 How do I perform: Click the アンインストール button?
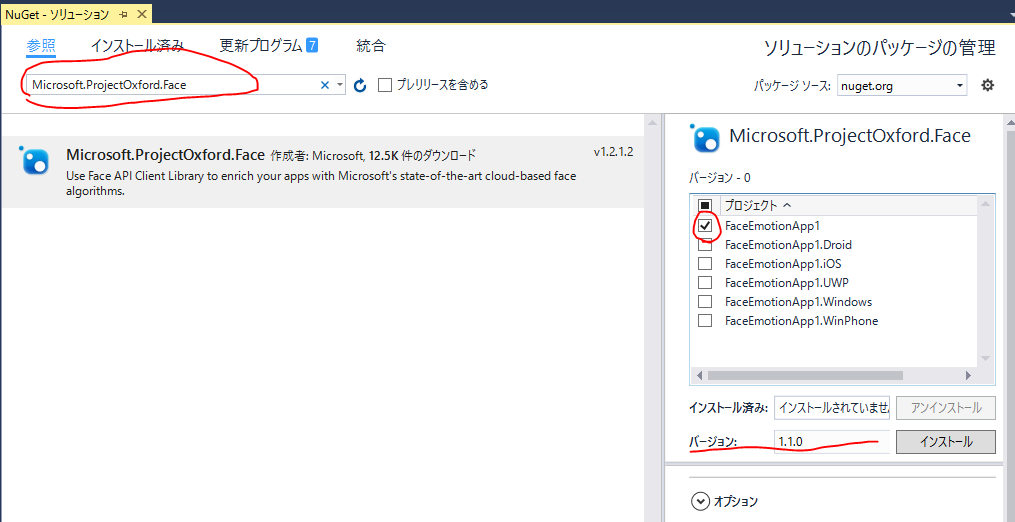click(x=946, y=407)
